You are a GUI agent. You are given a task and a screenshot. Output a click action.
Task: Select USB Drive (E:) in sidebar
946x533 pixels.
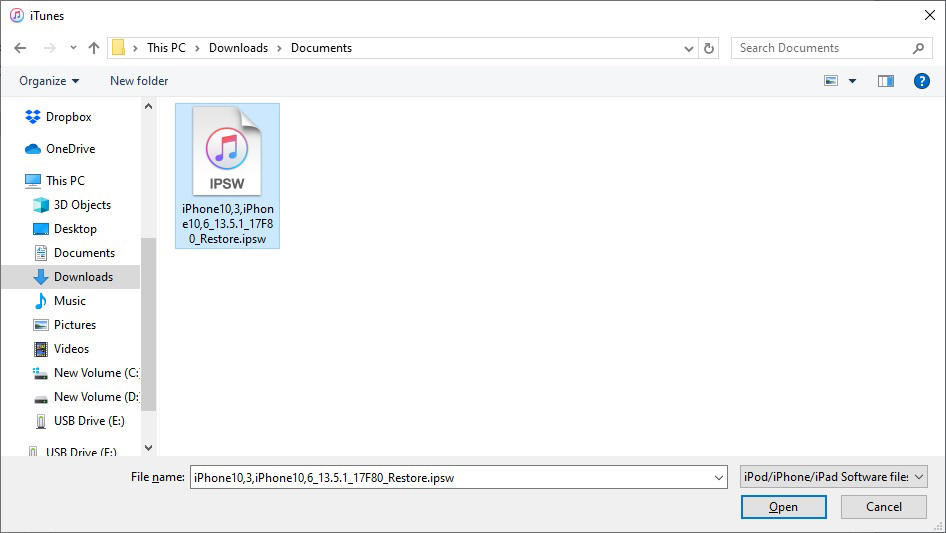coord(89,421)
